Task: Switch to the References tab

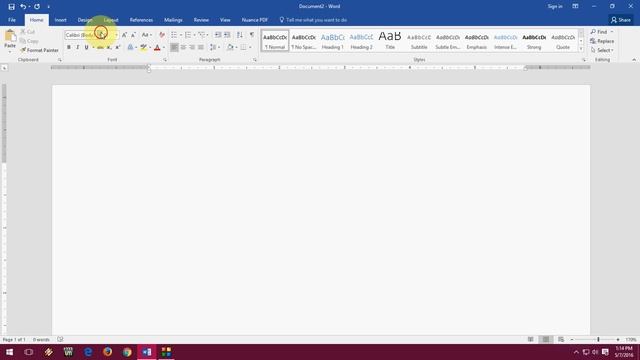Action: tap(141, 20)
